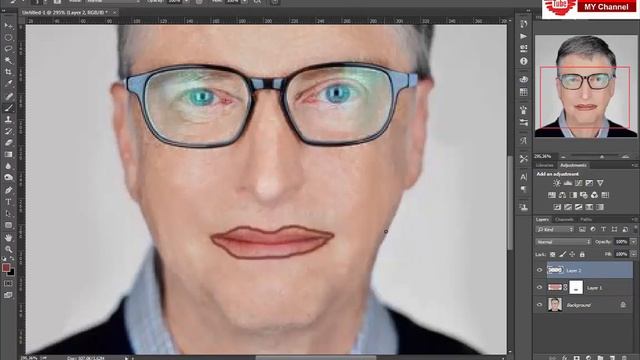
Task: Add a Photo Filter adjustment
Action: (584, 195)
